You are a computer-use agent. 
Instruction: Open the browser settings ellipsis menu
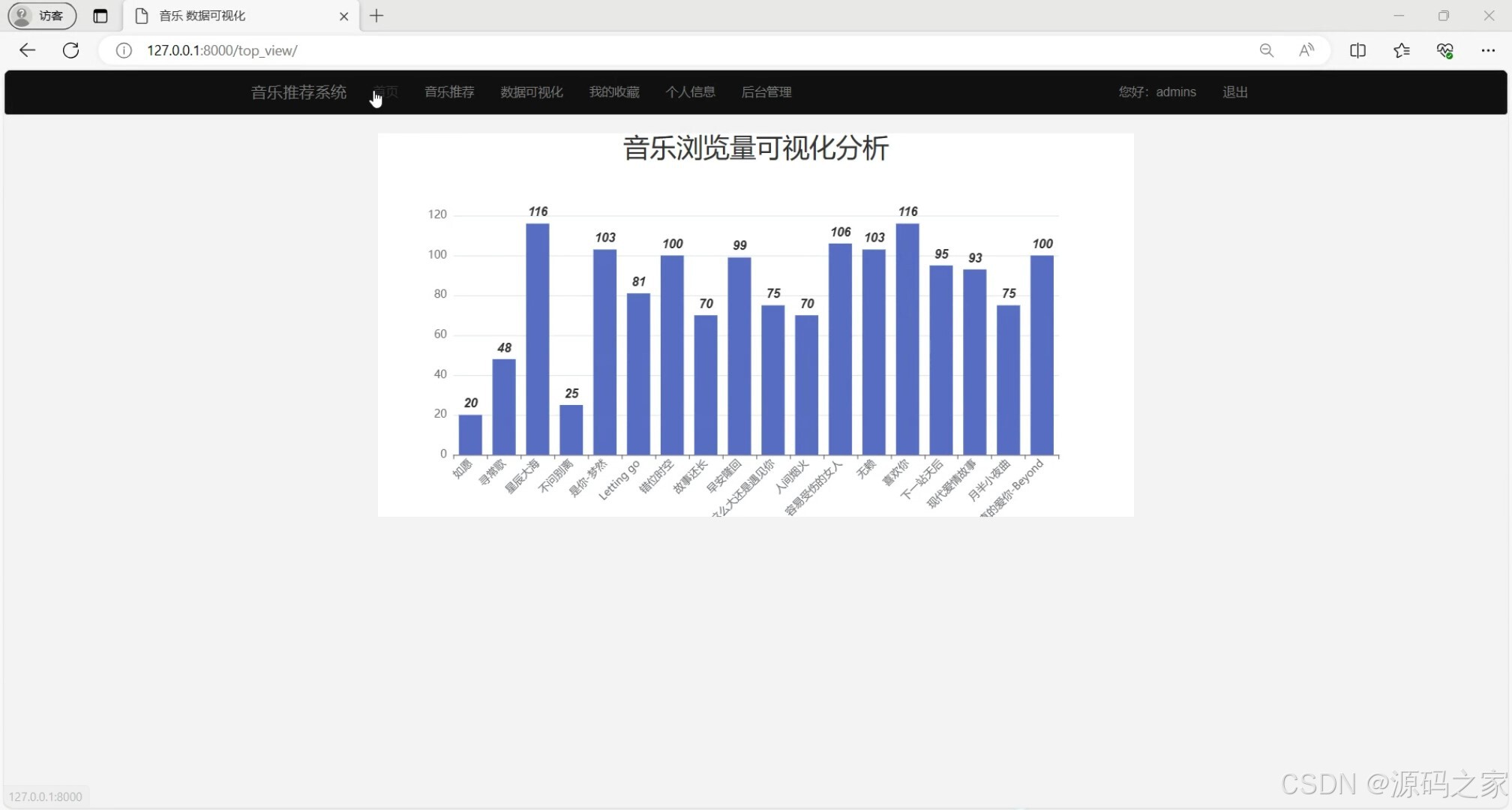(x=1489, y=50)
